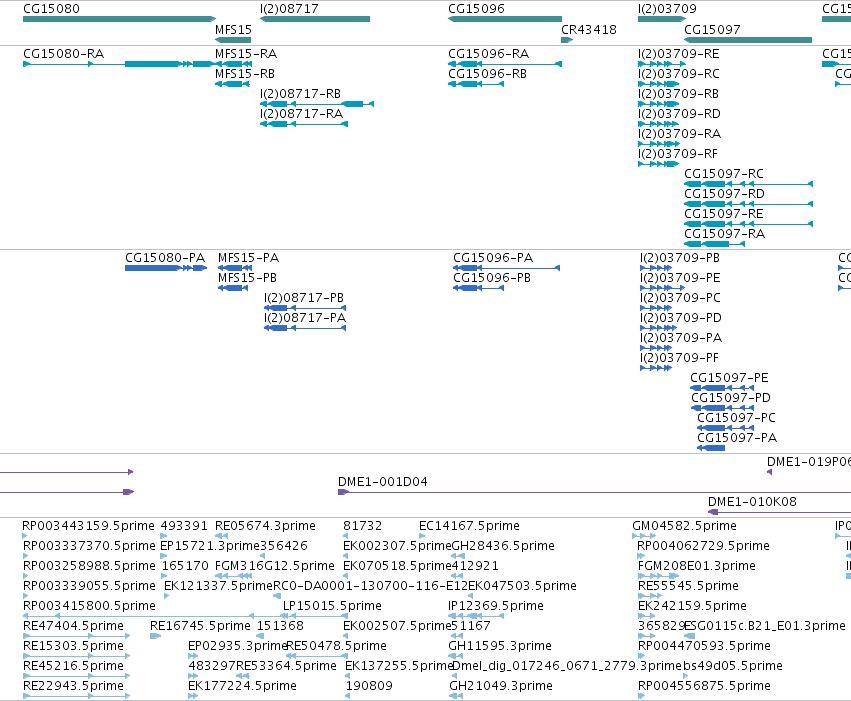Open the CG15097-RE transcript label
Image resolution: width=851 pixels, height=701 pixels.
point(723,214)
